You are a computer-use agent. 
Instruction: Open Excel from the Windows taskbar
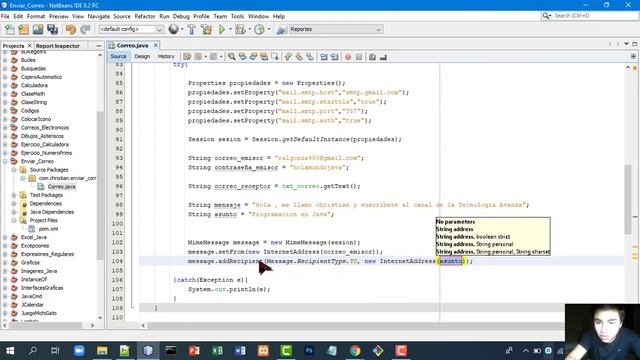[217, 351]
